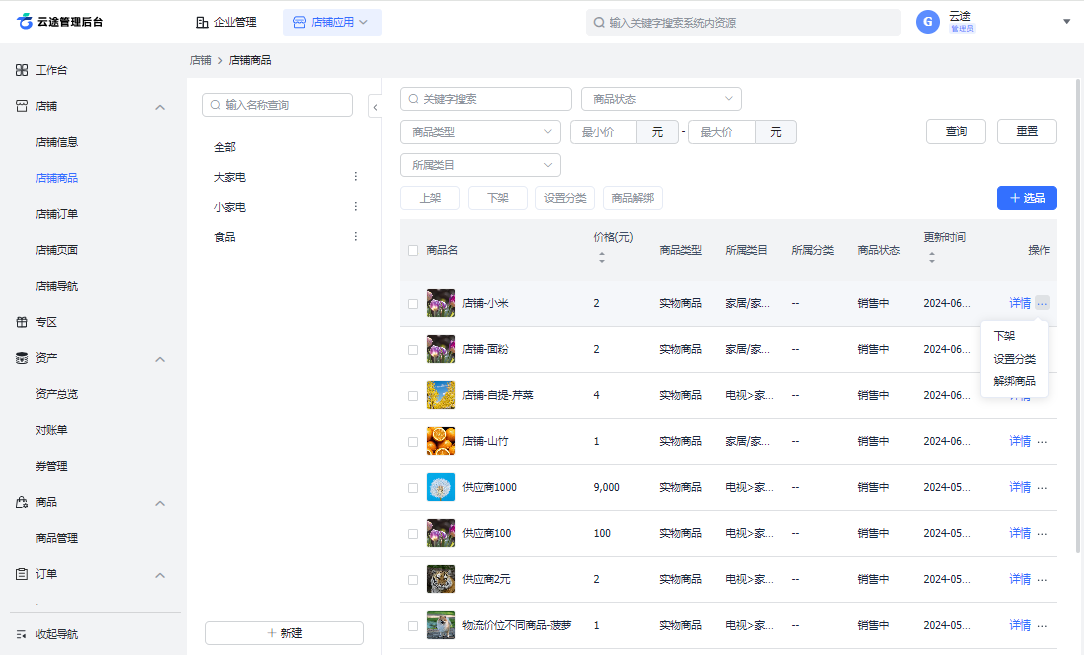This screenshot has width=1084, height=655.
Task: Open more actions for 供应商2元 row
Action: point(1043,580)
